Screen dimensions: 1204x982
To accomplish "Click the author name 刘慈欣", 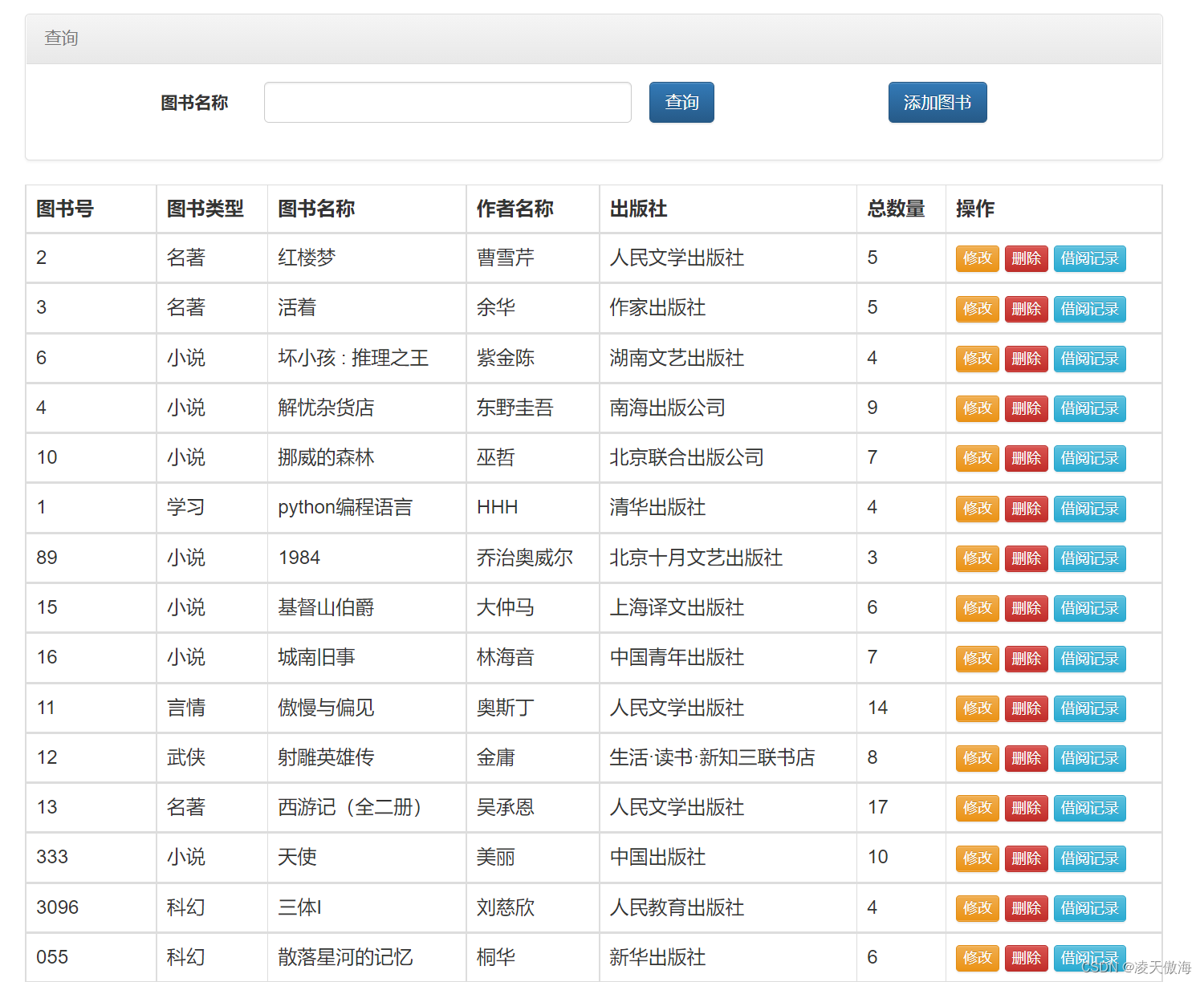I will [506, 907].
